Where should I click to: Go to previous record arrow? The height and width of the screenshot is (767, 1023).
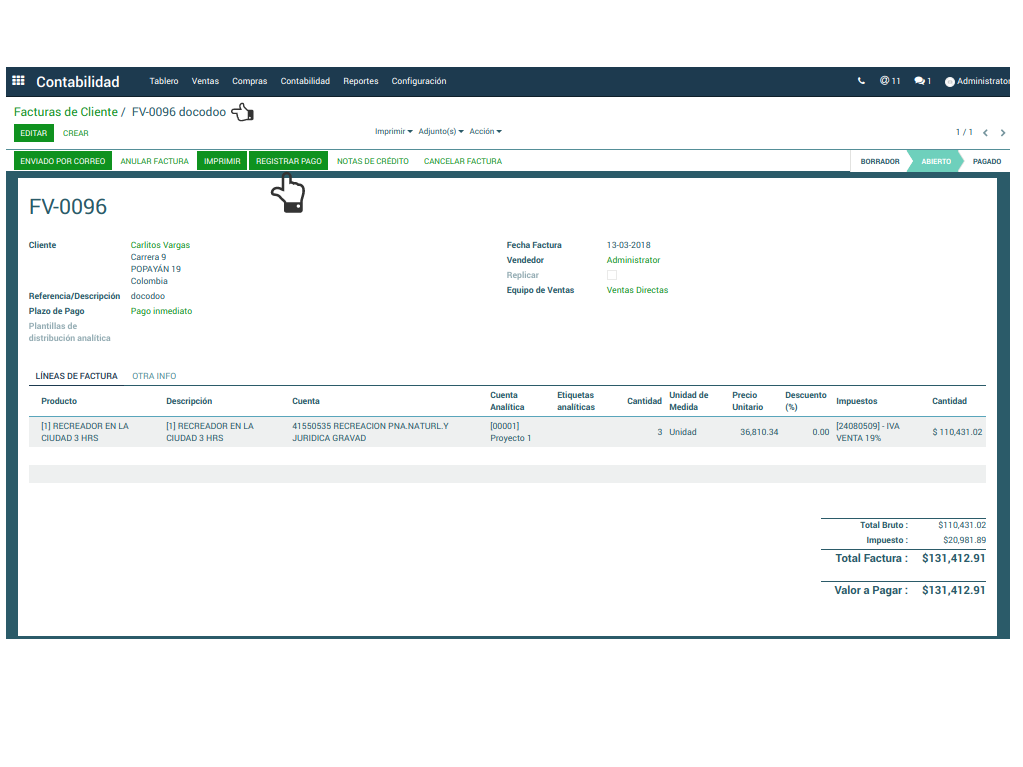click(985, 133)
